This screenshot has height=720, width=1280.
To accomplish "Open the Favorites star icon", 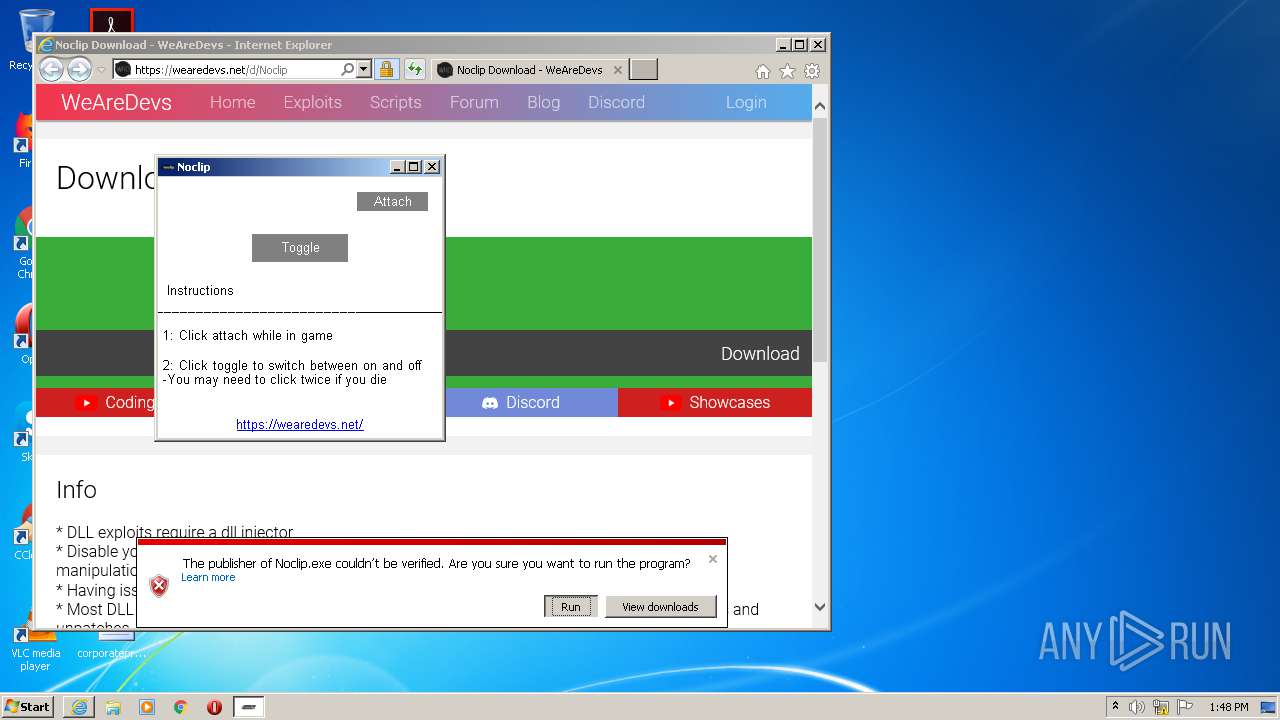I will click(787, 71).
